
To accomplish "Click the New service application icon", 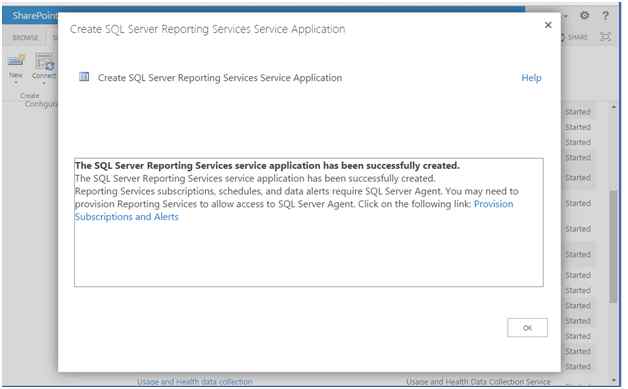I will tap(16, 60).
